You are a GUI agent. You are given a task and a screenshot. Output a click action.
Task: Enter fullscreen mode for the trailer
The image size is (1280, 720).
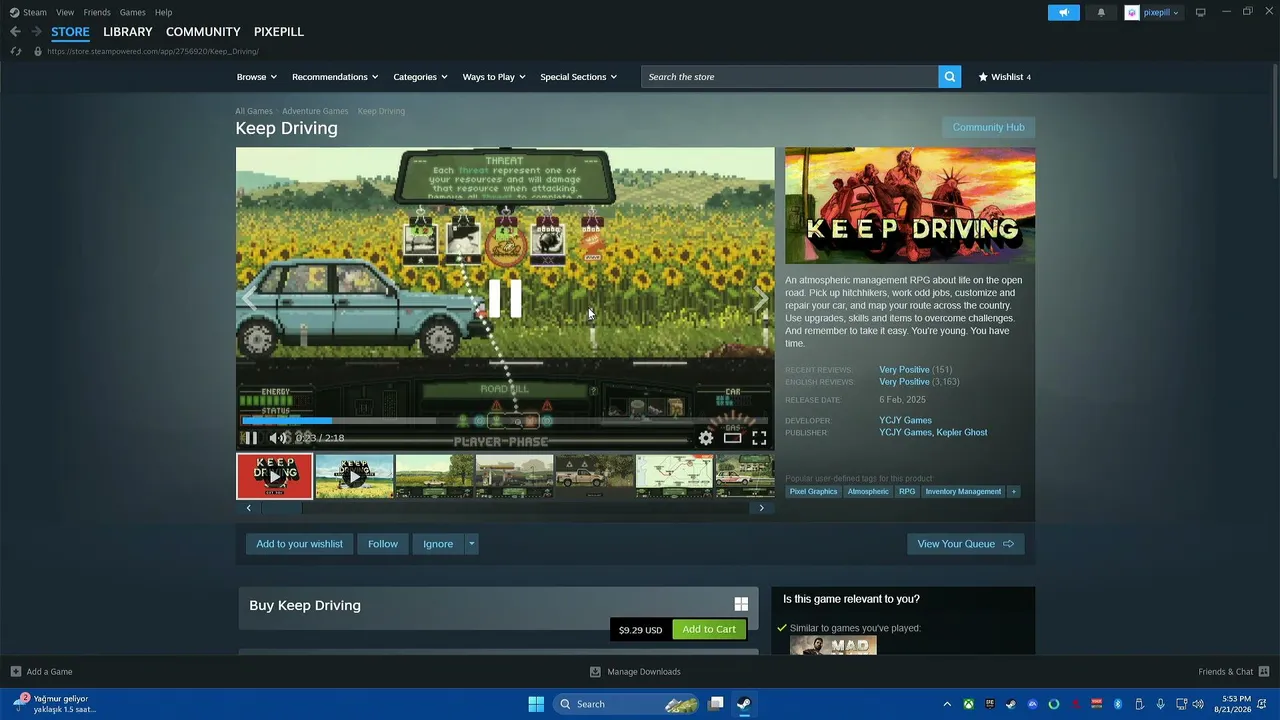[x=760, y=438]
